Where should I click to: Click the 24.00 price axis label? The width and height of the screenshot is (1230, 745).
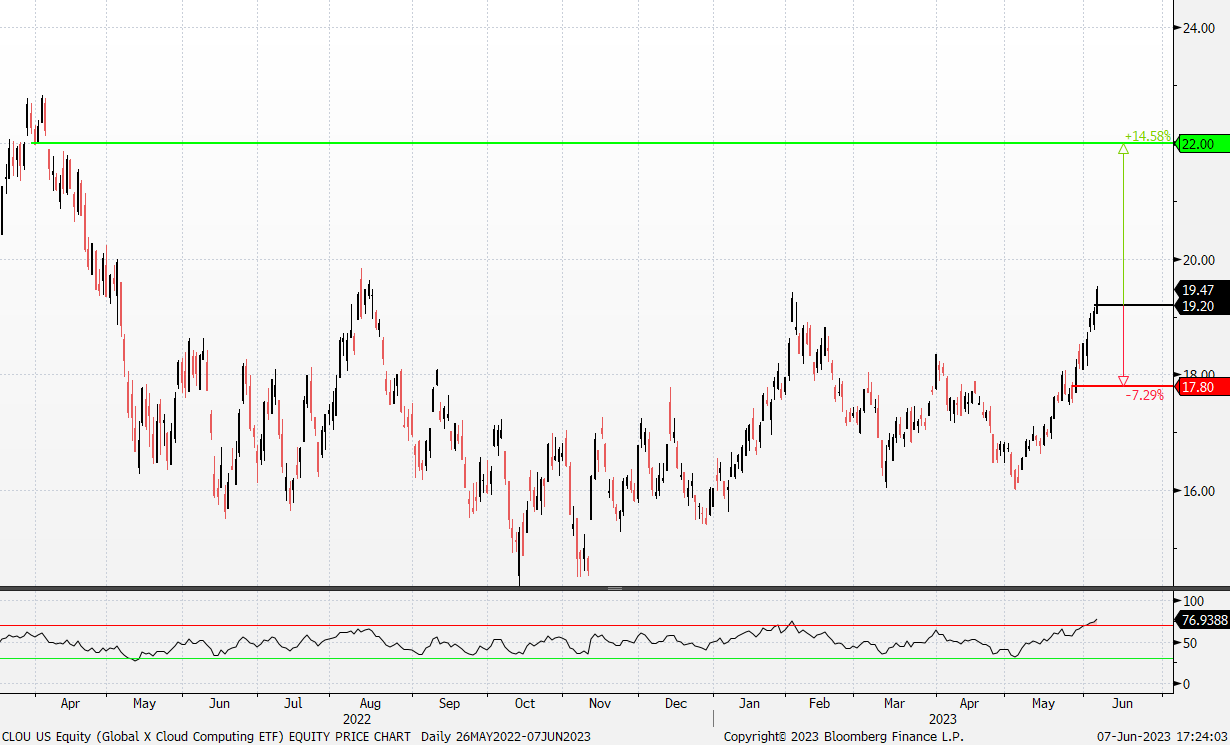1198,28
